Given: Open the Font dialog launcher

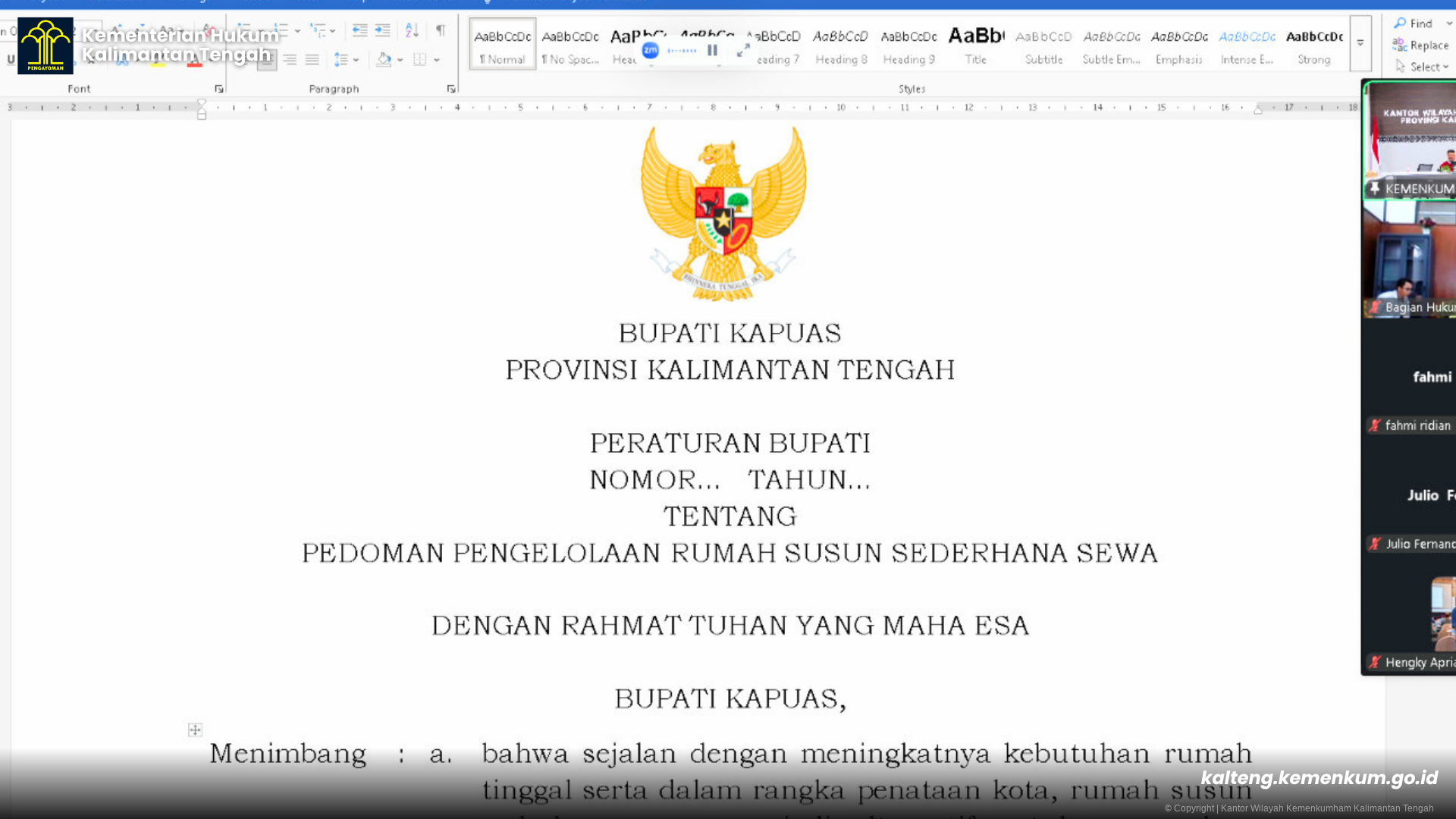Looking at the screenshot, I should point(219,89).
